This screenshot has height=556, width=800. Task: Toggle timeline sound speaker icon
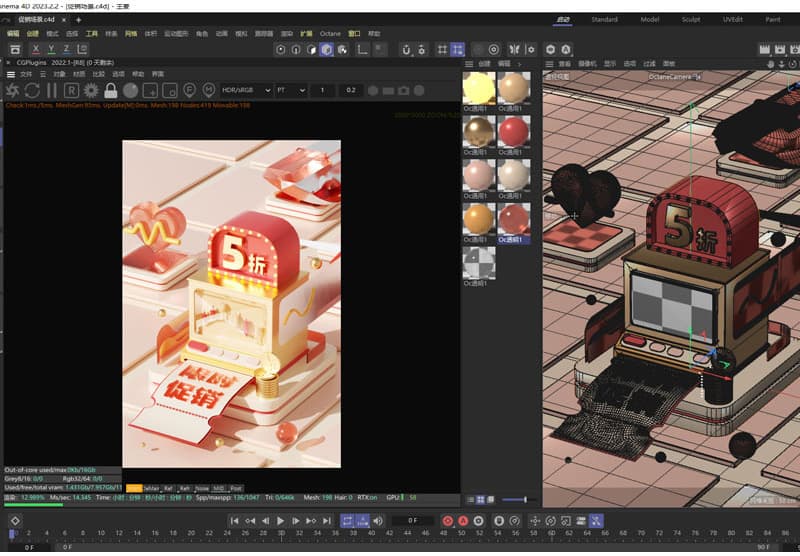click(378, 521)
